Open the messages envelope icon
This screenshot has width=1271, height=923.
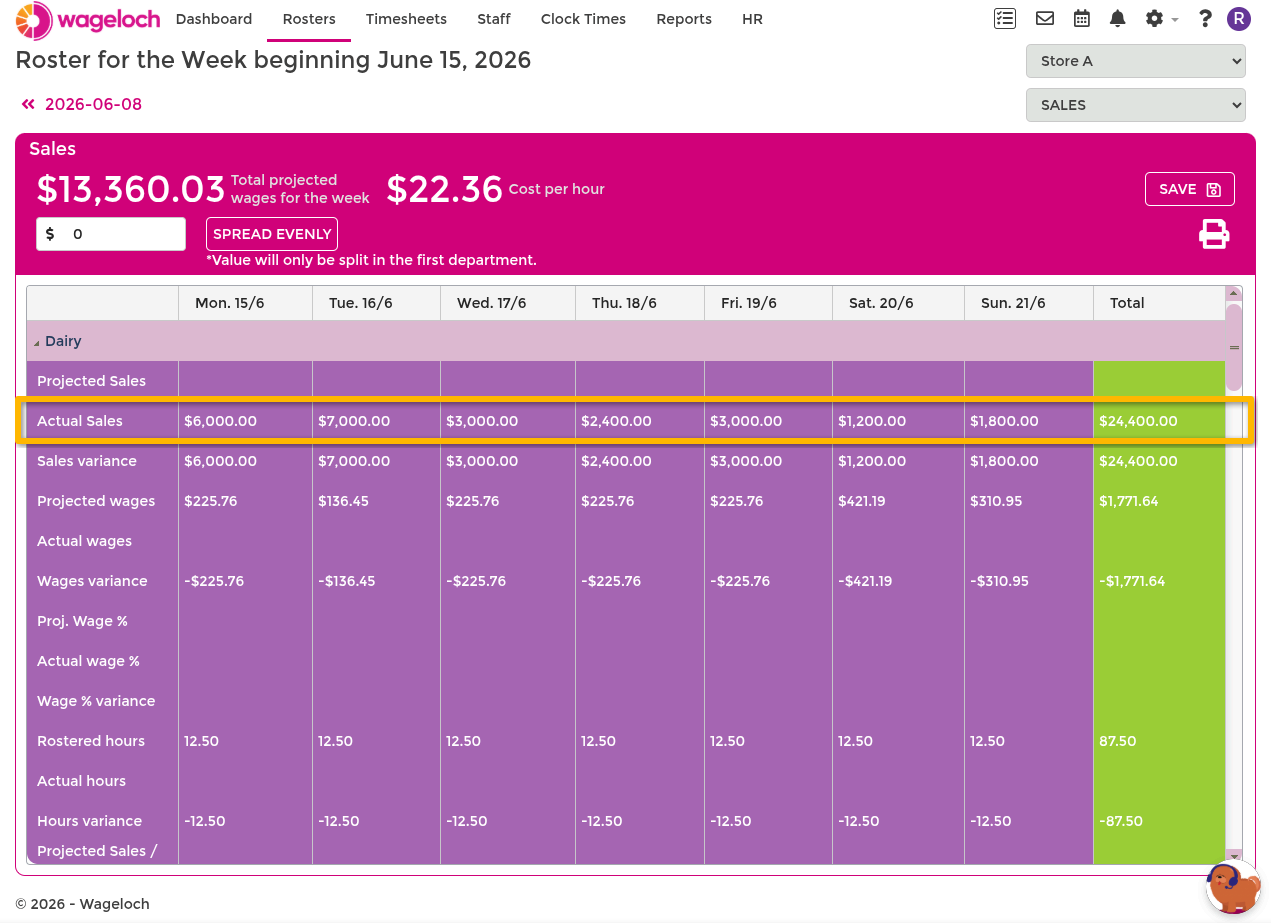[1045, 19]
